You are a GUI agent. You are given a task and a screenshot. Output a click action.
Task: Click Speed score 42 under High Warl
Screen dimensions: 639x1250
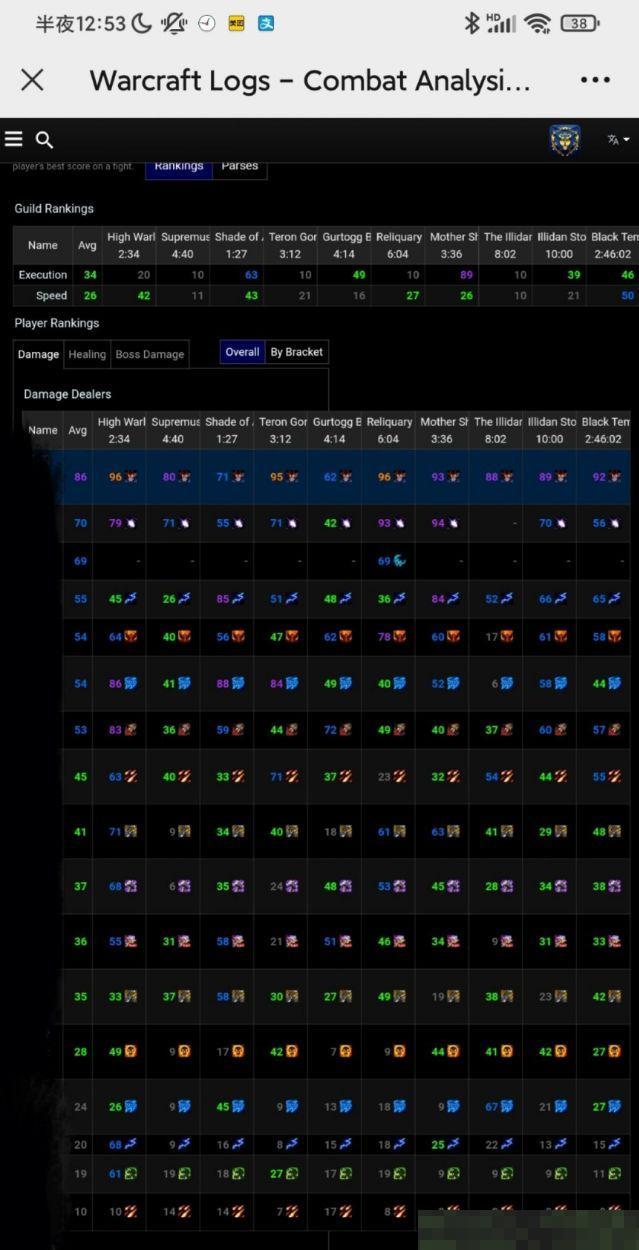pos(144,296)
